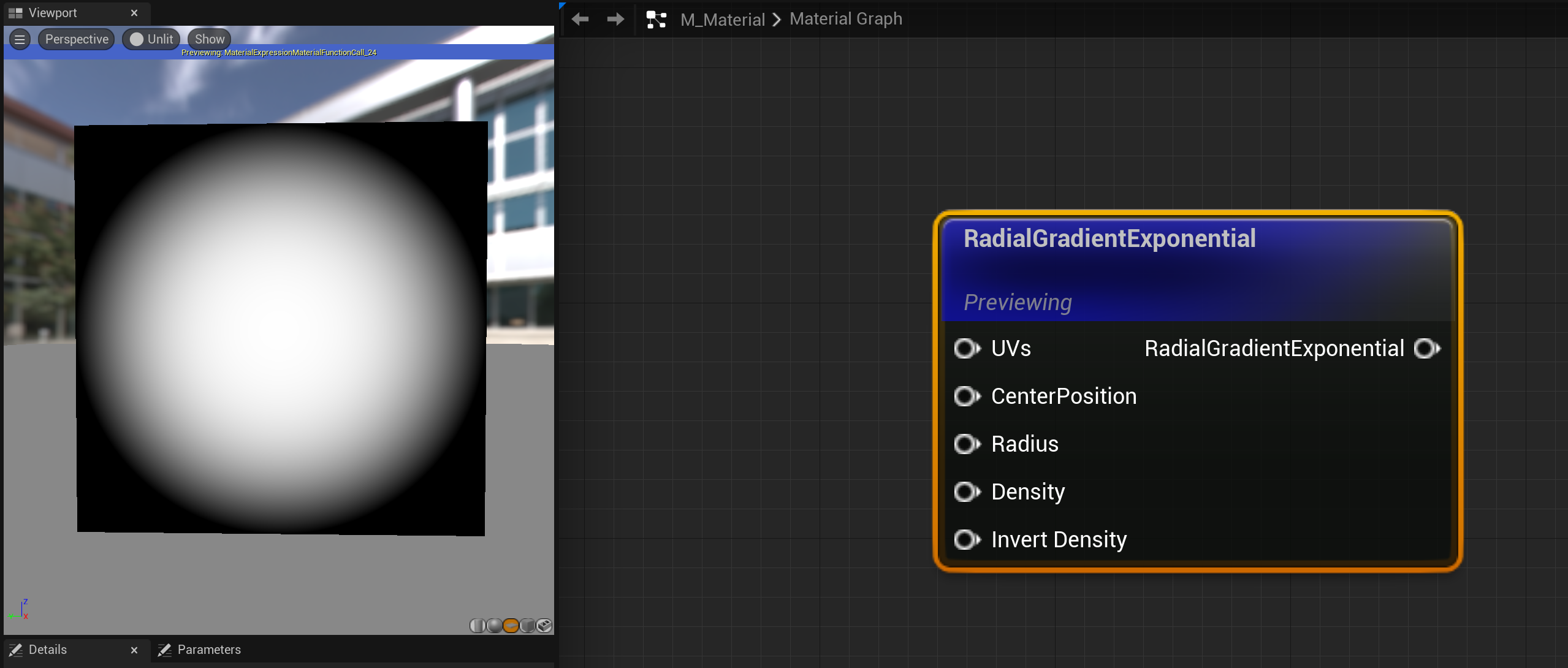Viewport: 1568px width, 668px height.
Task: Click the material graph hierarchy icon
Action: pos(656,20)
